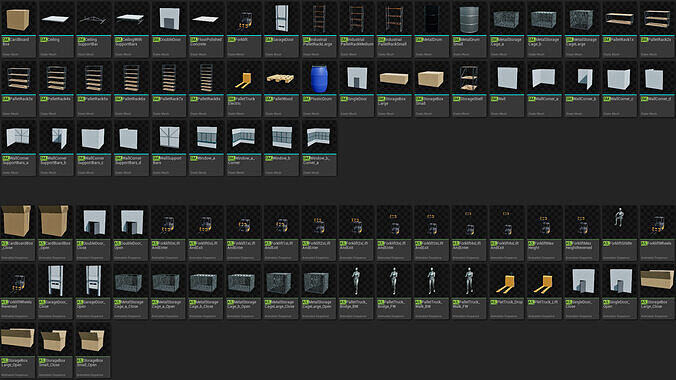Select the SM_Window_b_Corner_a asset
Image resolution: width=676 pixels, height=380 pixels.
(x=319, y=148)
